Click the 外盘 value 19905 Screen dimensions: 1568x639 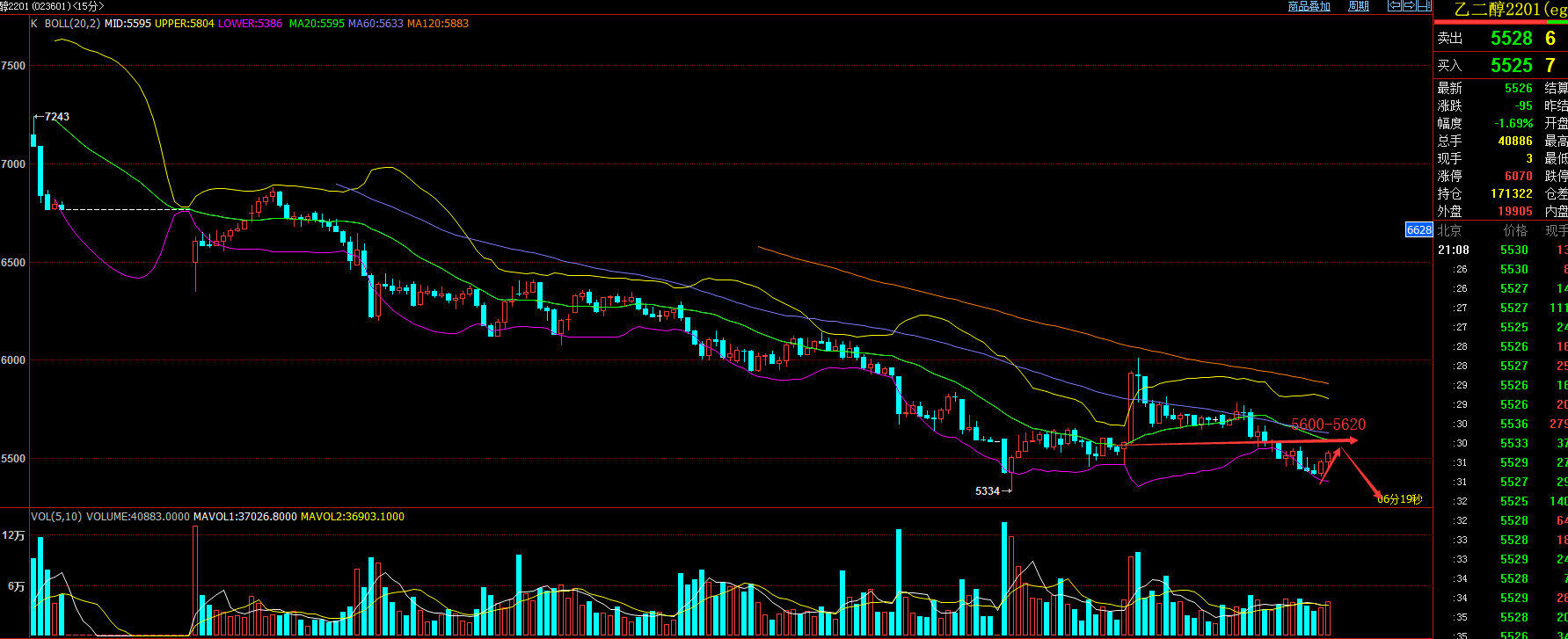pos(1515,212)
